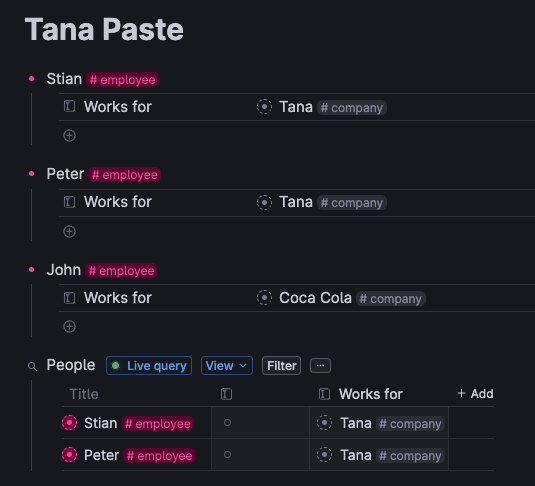This screenshot has height=486, width=535.
Task: Click the #employee tag on Stian node
Action: pos(122,80)
